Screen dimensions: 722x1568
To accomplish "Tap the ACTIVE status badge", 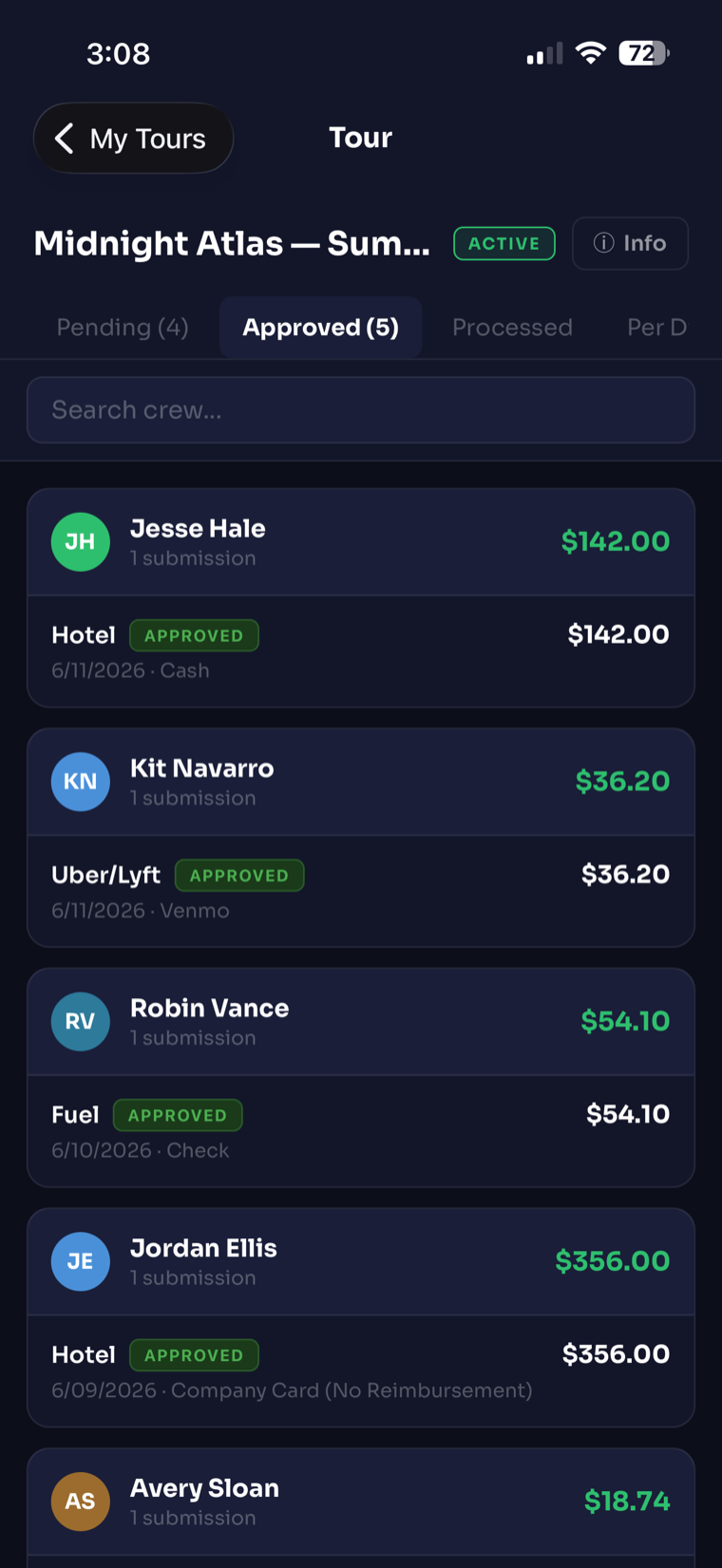I will click(x=504, y=243).
